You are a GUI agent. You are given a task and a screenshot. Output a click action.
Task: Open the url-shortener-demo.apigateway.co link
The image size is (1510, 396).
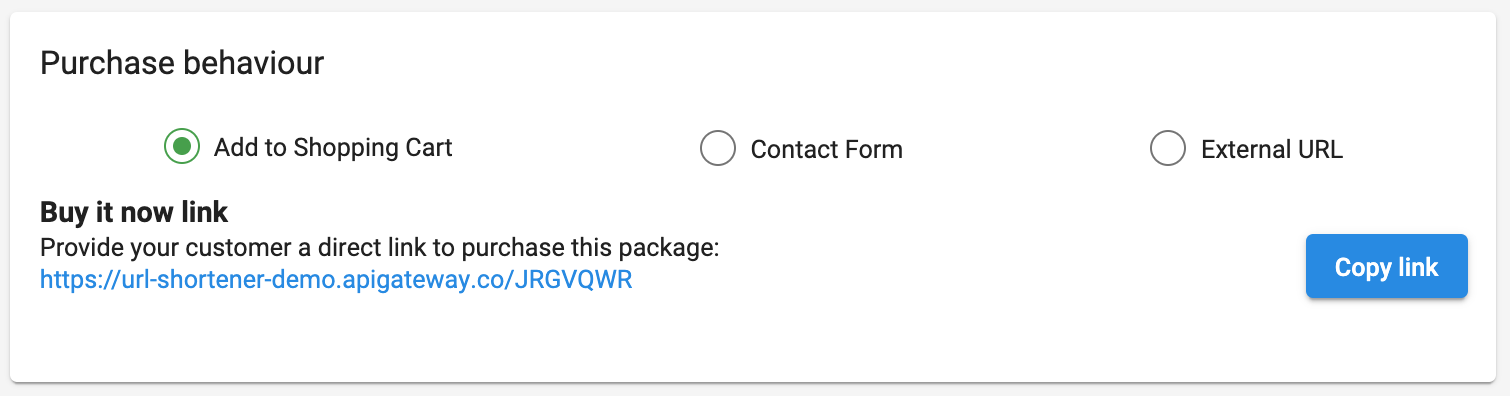pos(336,280)
